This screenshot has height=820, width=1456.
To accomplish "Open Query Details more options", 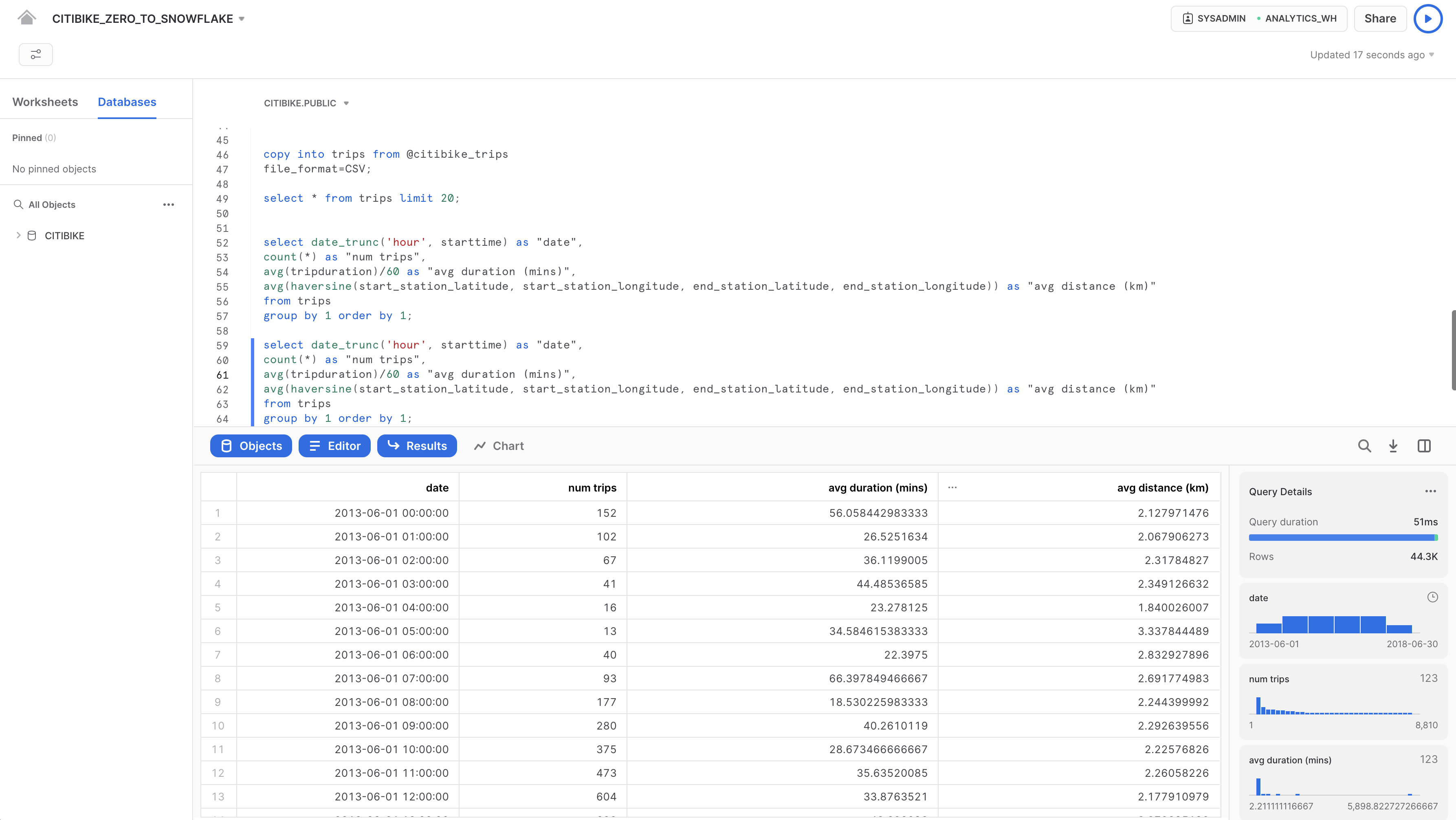I will 1431,492.
